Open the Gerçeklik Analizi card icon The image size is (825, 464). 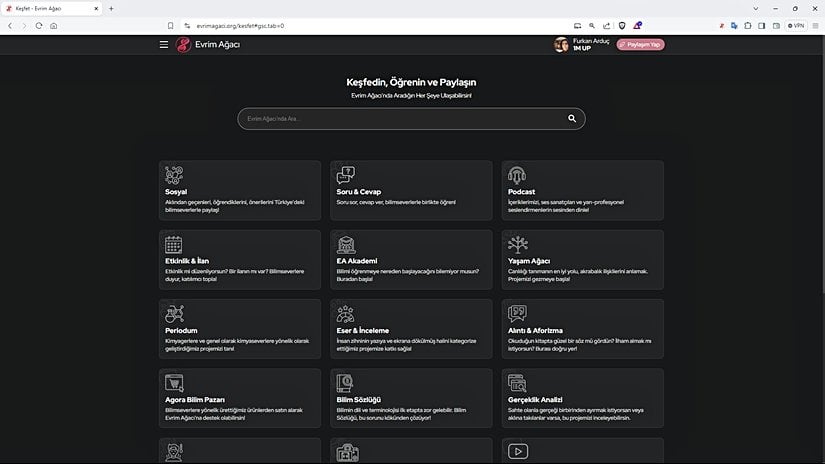[x=517, y=383]
